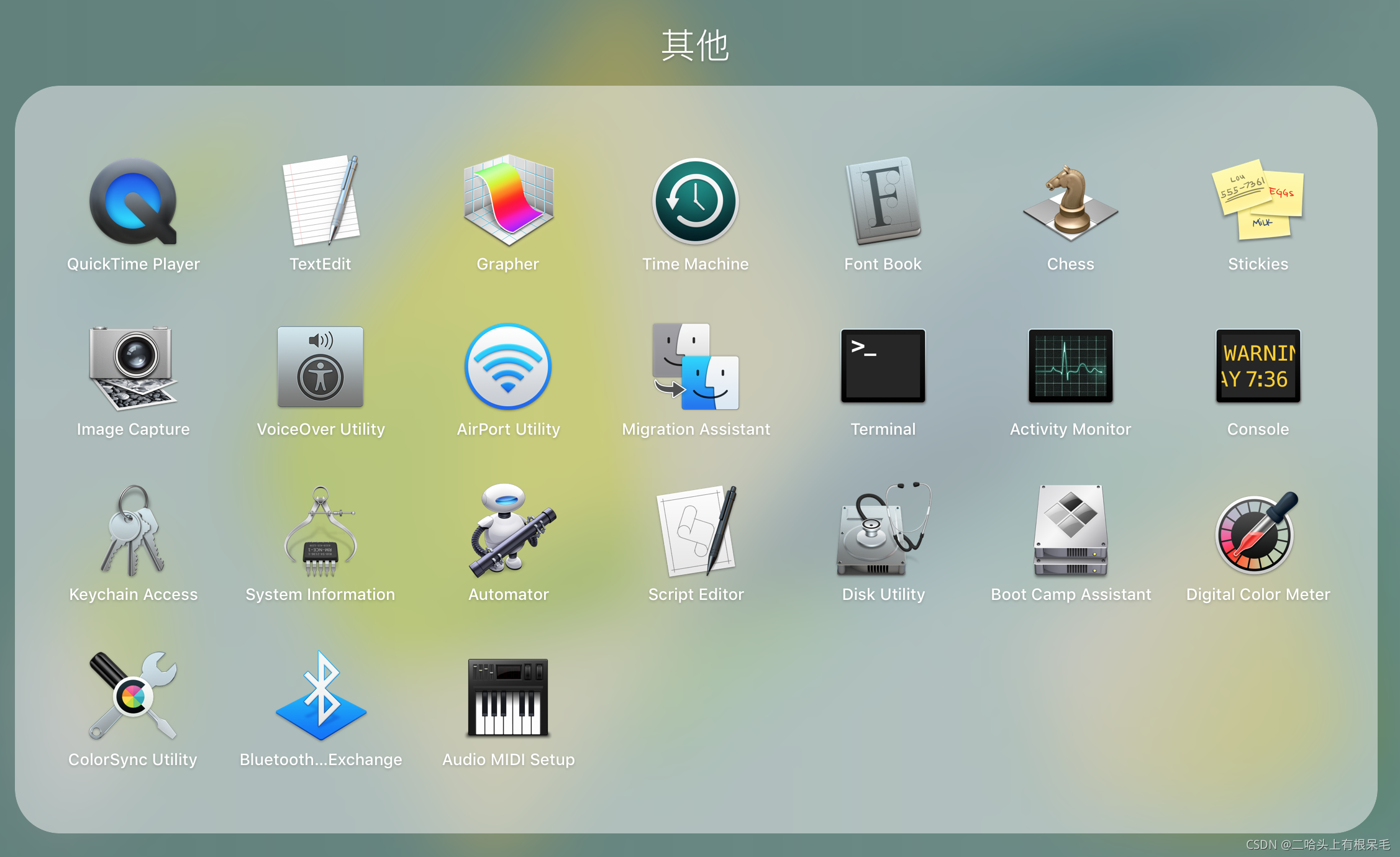Start the Chess game
The width and height of the screenshot is (1400, 857).
(1070, 202)
